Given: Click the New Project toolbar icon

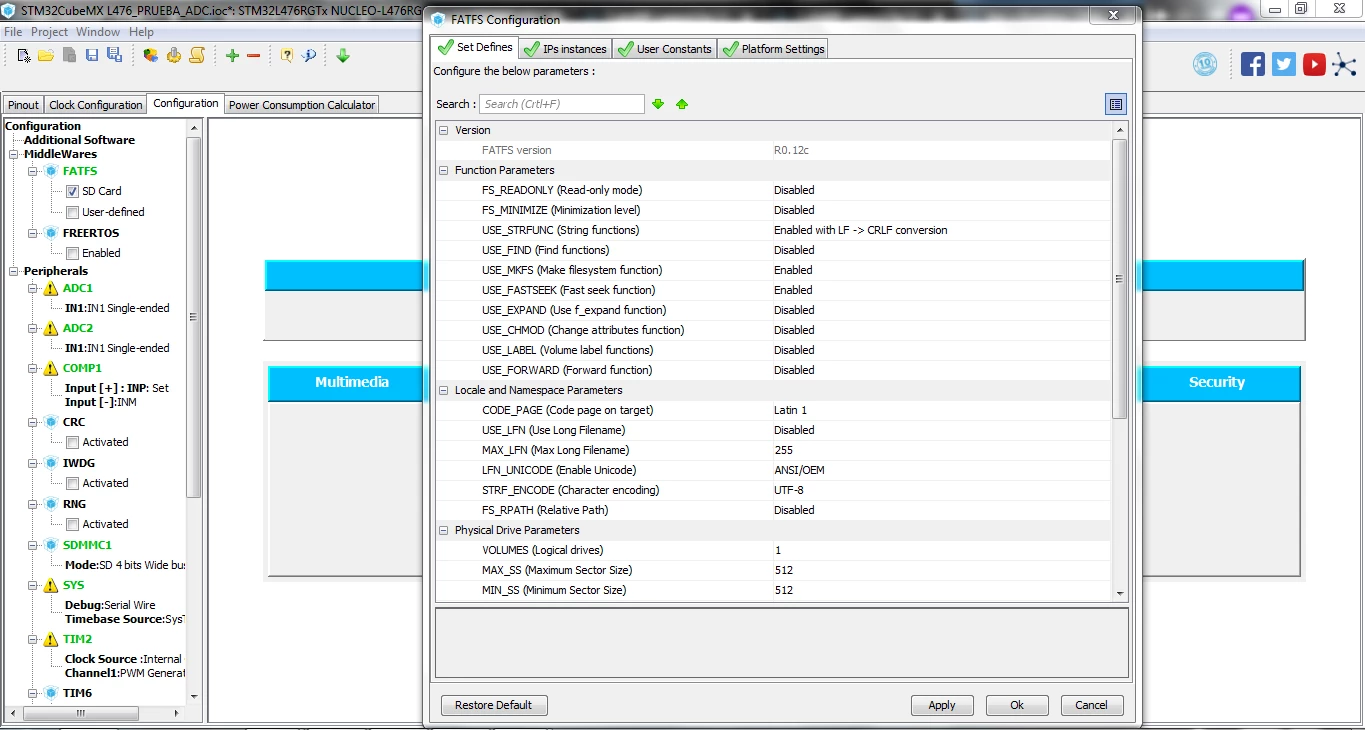Looking at the screenshot, I should click(25, 55).
